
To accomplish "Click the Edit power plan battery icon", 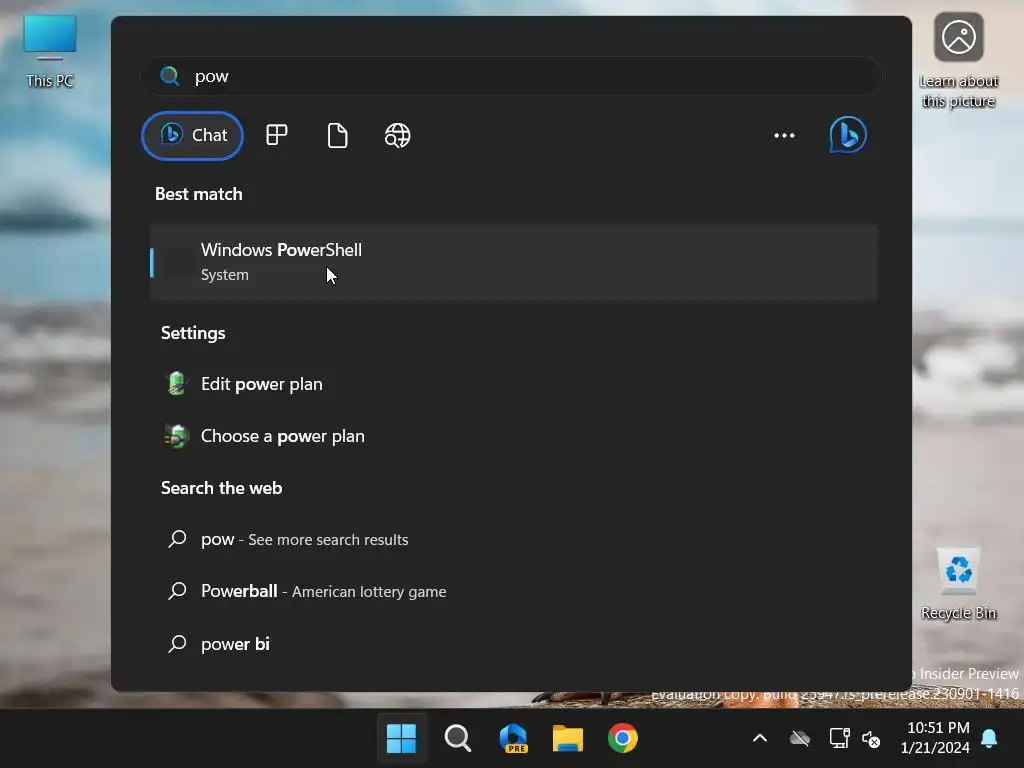I will click(176, 384).
